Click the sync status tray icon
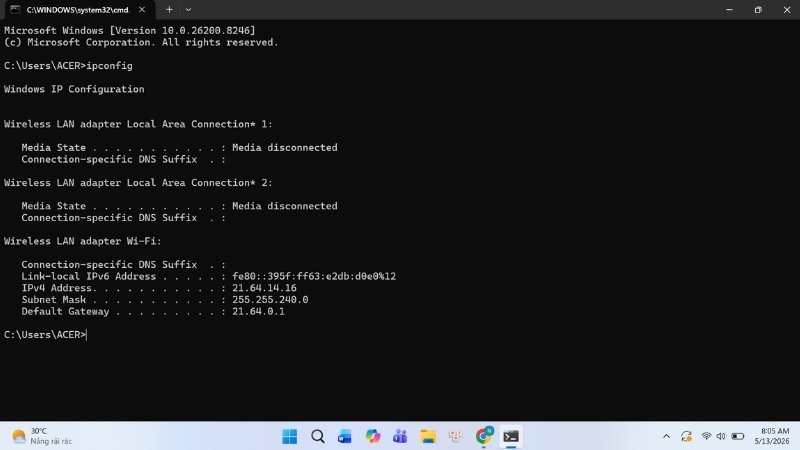The height and width of the screenshot is (450, 800). tap(686, 436)
